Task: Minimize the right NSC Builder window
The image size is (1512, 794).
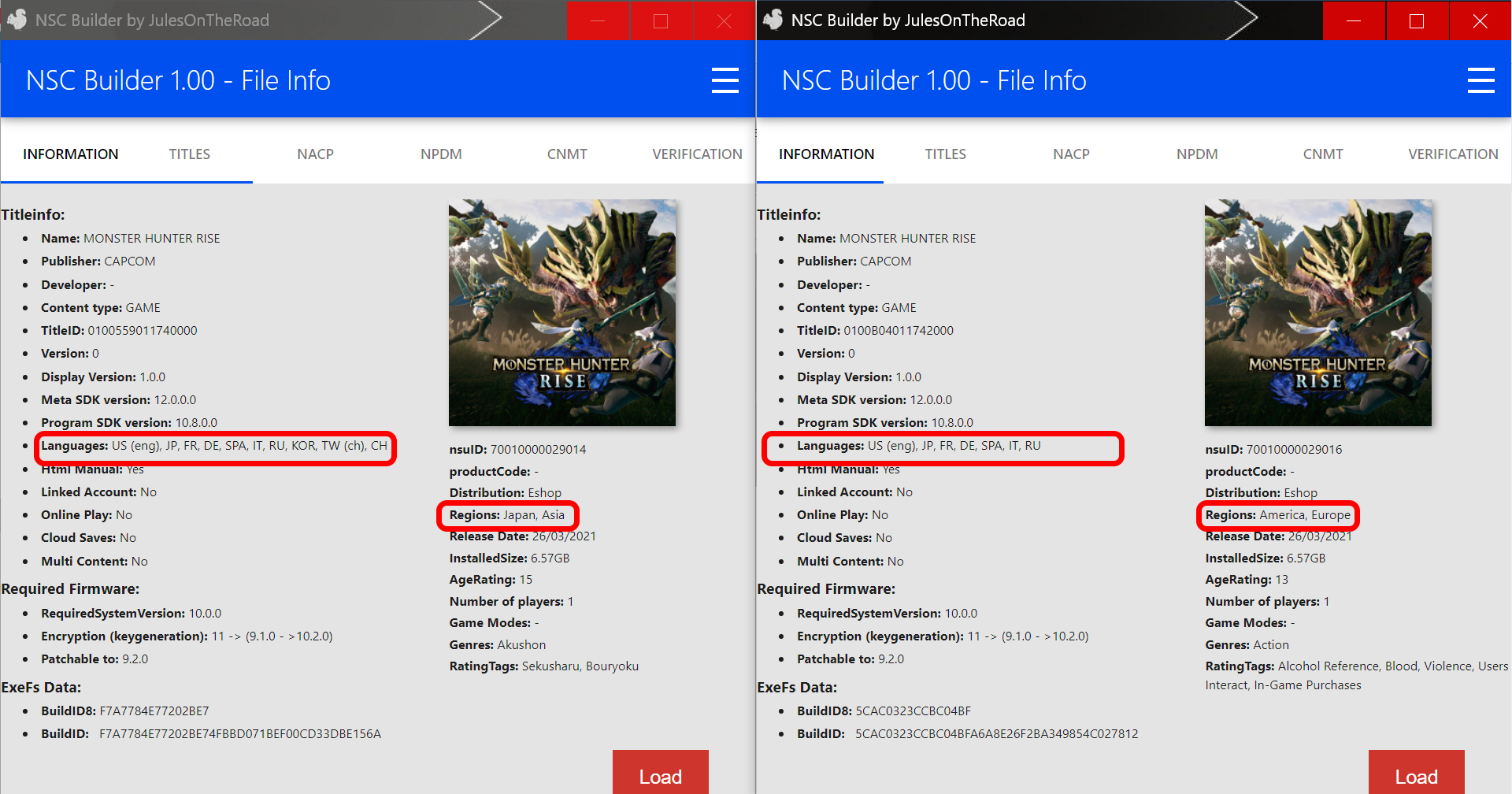Action: tap(1354, 20)
